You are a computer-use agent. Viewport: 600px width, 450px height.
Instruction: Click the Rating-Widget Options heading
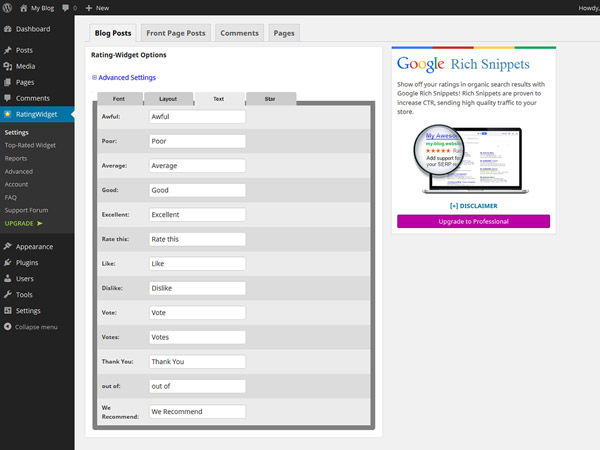point(129,55)
